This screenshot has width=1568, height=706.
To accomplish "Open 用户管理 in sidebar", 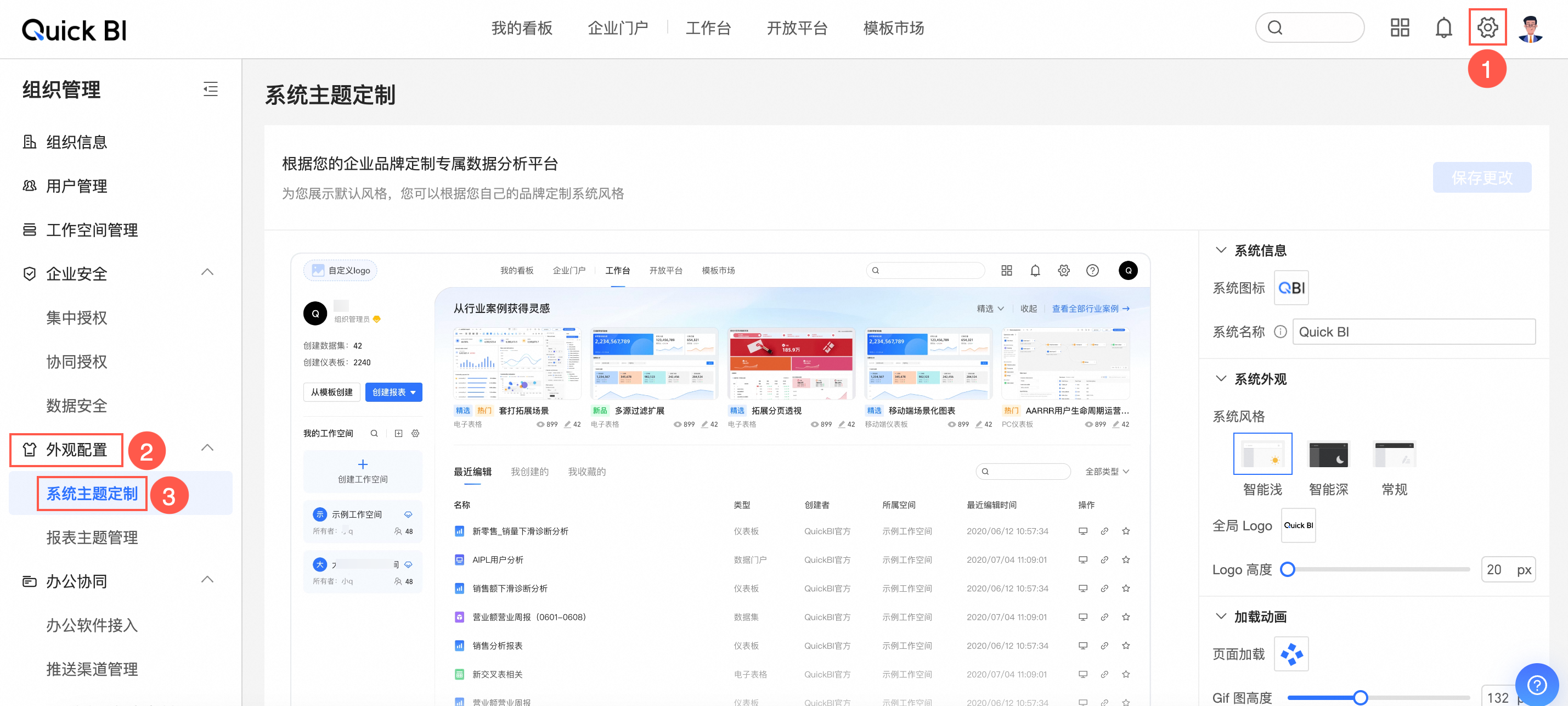I will [76, 186].
